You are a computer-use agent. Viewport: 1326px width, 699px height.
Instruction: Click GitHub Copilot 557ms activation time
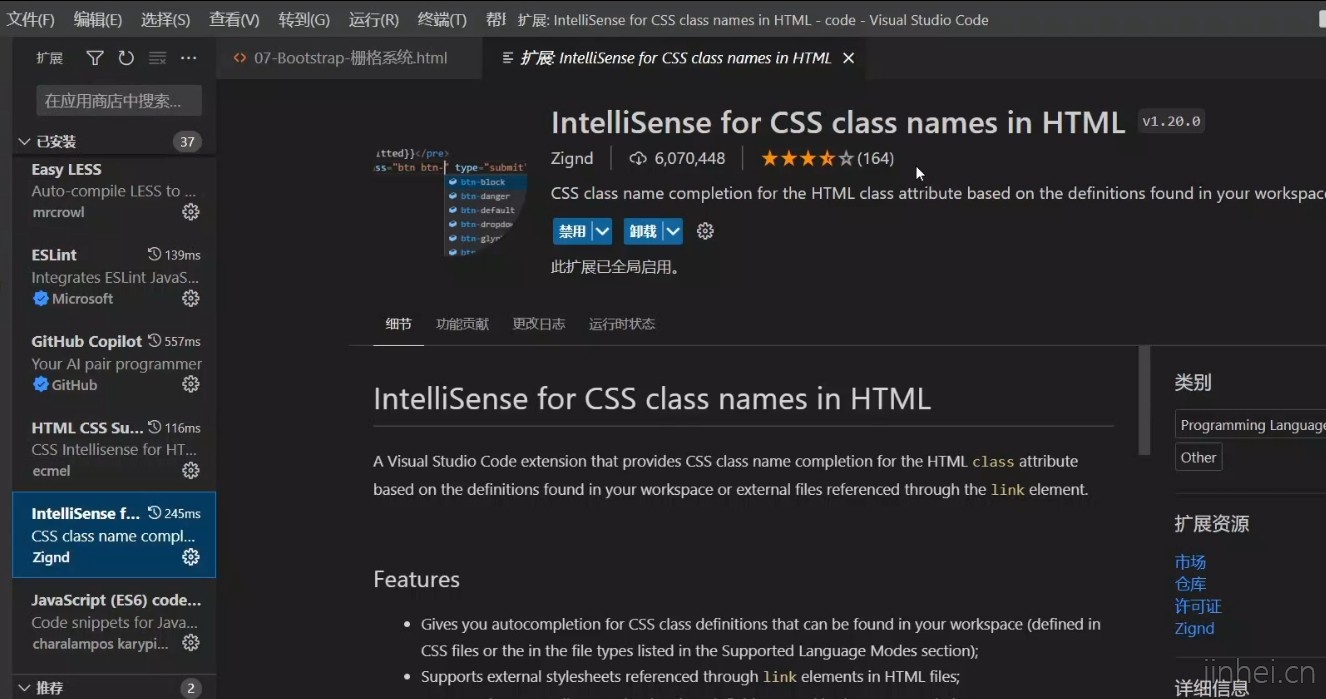pyautogui.click(x=174, y=341)
